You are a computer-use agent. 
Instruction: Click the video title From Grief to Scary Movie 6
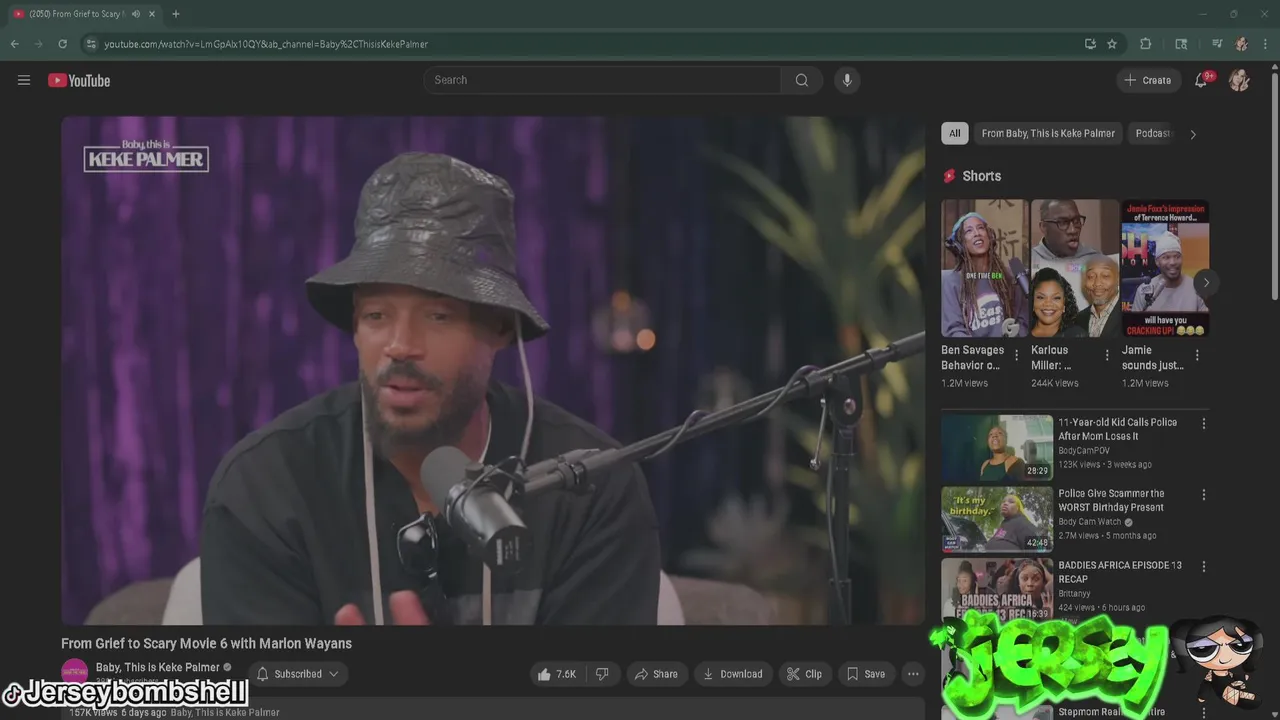206,644
